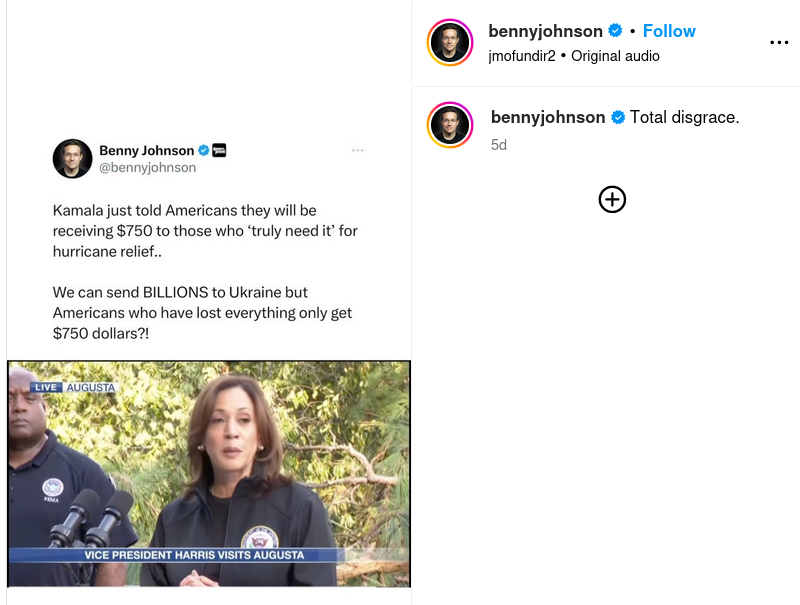The image size is (800, 605).
Task: Click the black affiliate badge in the tweet
Action: pyautogui.click(x=219, y=151)
